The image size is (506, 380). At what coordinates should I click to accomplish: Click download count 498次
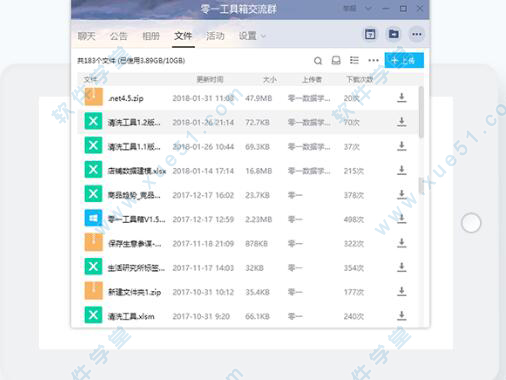(x=354, y=220)
